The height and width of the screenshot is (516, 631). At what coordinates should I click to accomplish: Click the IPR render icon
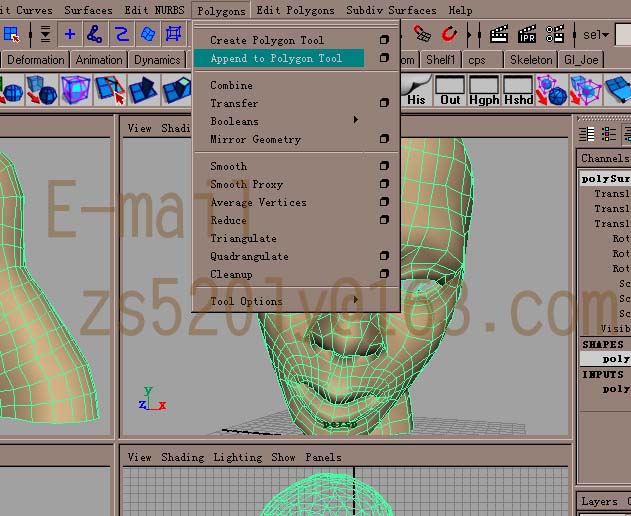[x=527, y=34]
